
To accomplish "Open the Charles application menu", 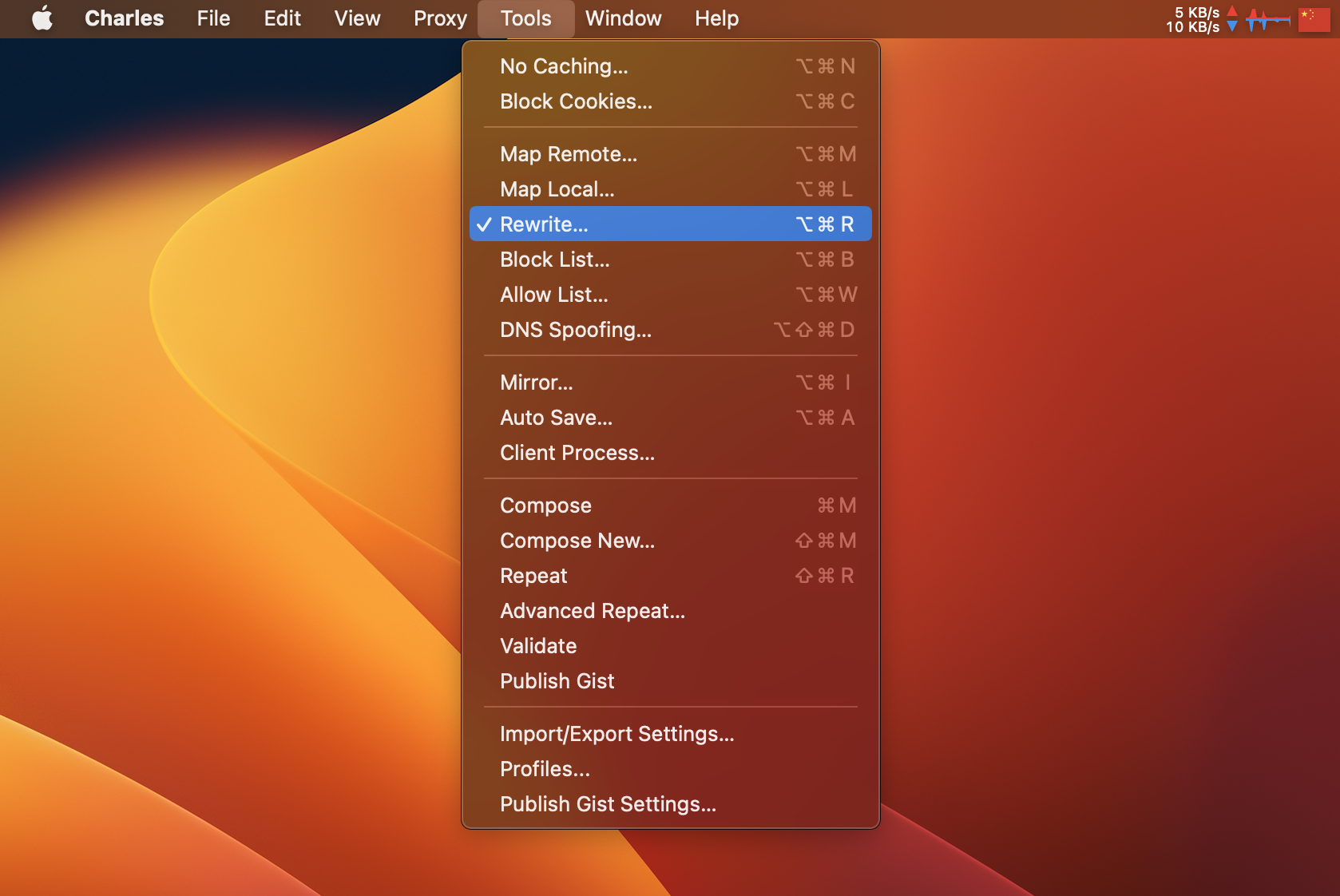I will 124,18.
